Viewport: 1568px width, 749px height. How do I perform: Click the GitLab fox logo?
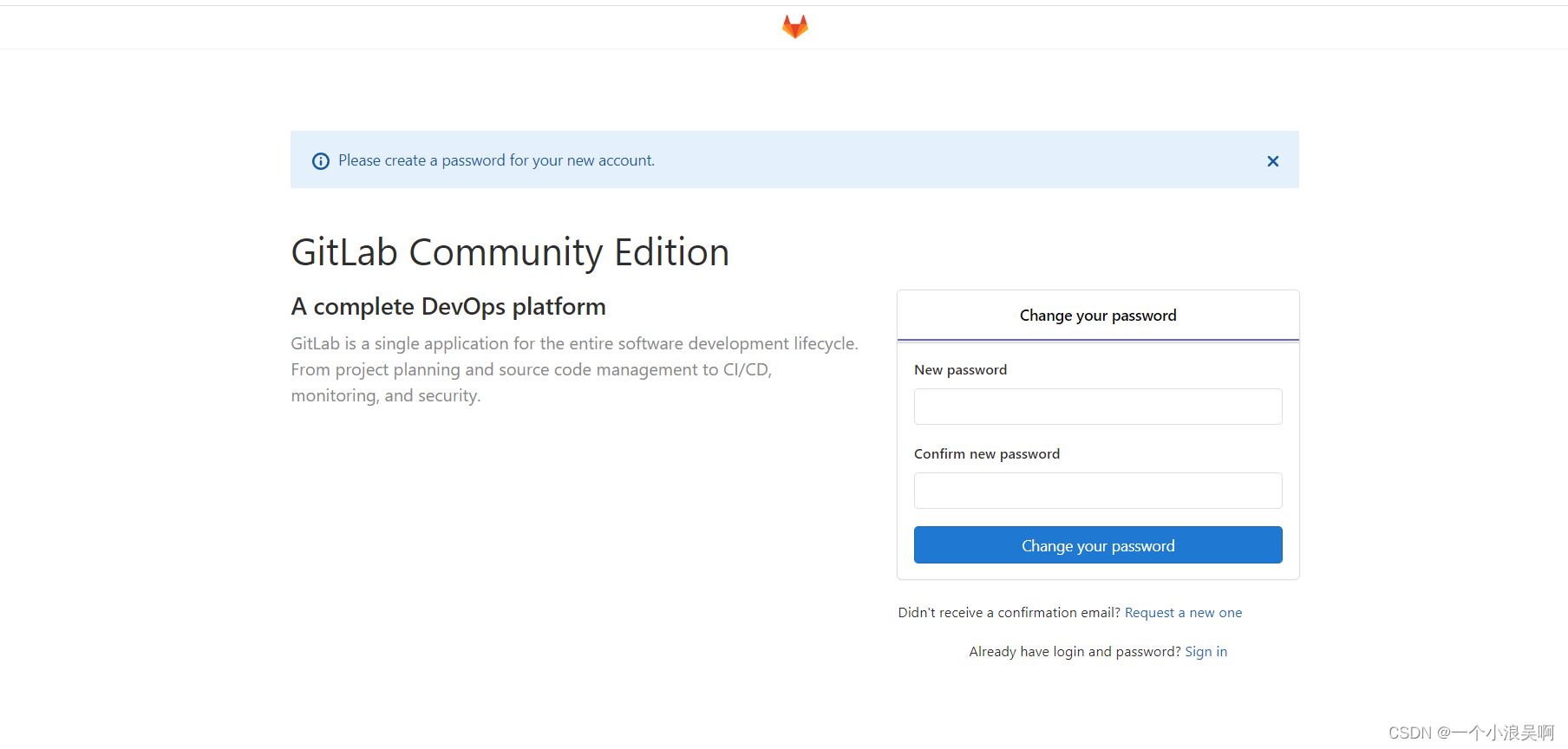pyautogui.click(x=795, y=27)
